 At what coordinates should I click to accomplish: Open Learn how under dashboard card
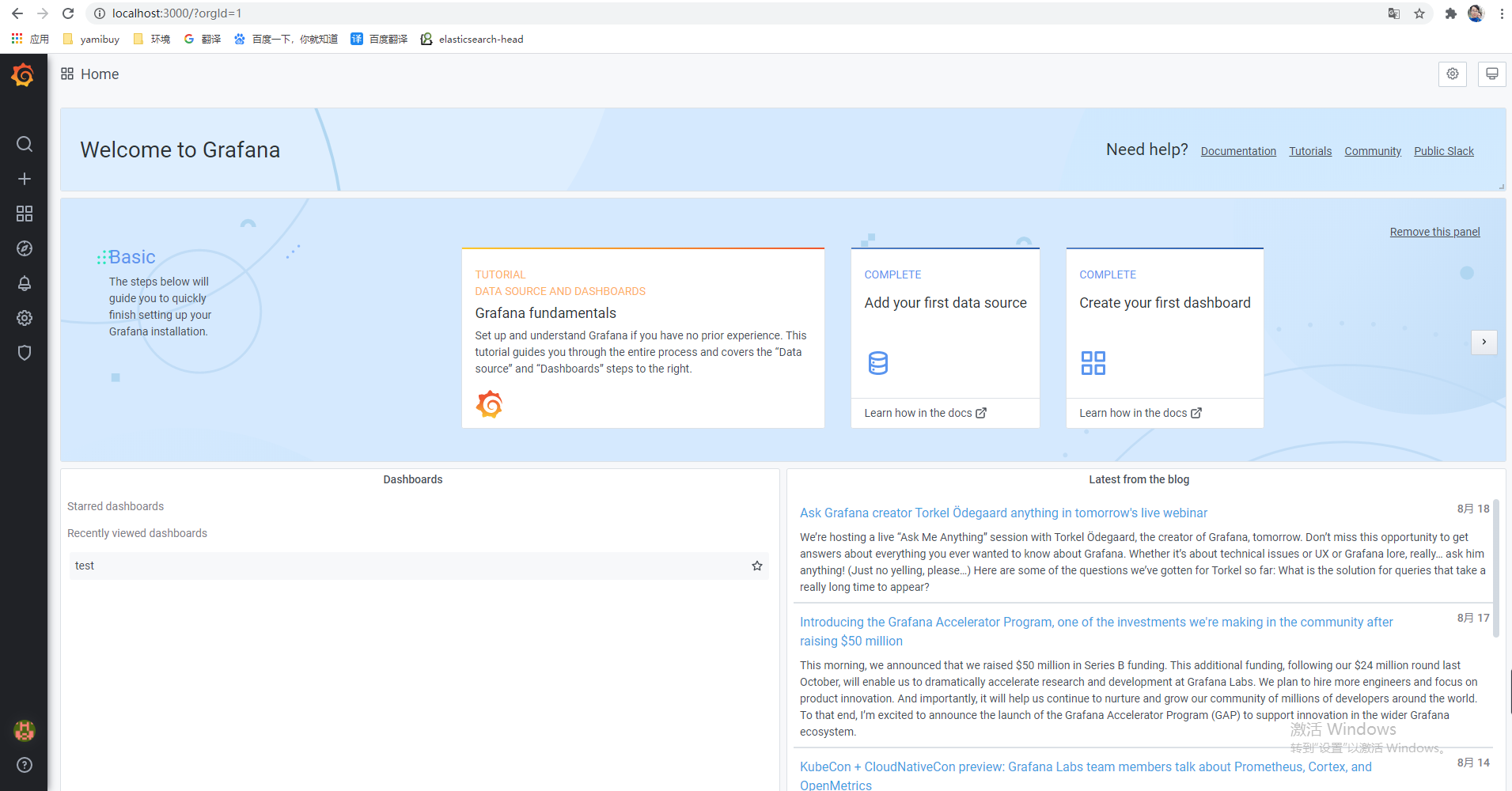click(1140, 413)
